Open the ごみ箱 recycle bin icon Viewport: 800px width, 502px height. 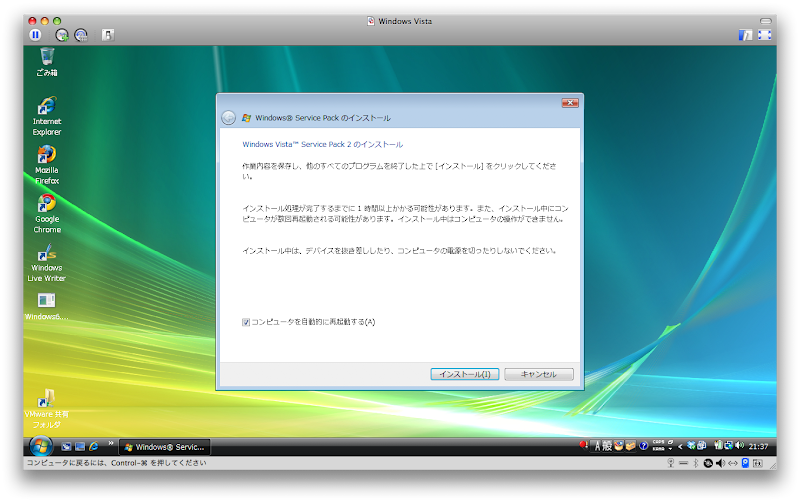[46, 62]
